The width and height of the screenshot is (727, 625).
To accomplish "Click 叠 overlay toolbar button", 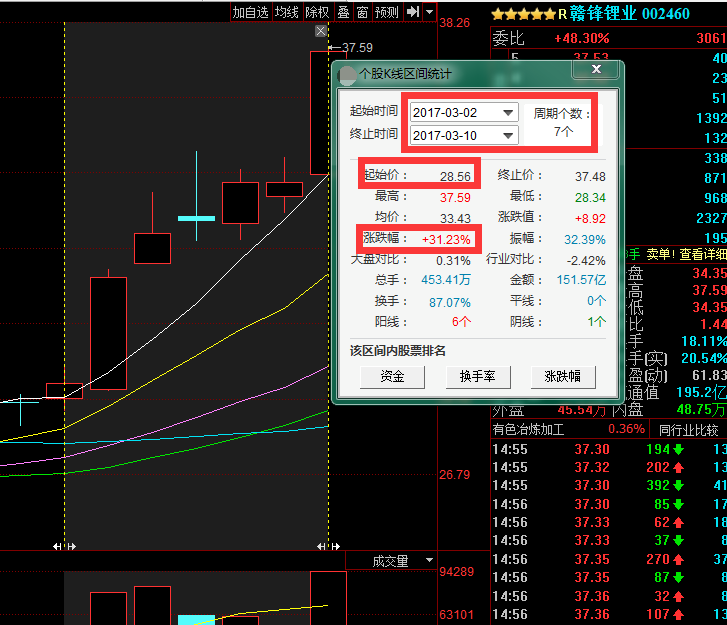I will pyautogui.click(x=344, y=12).
